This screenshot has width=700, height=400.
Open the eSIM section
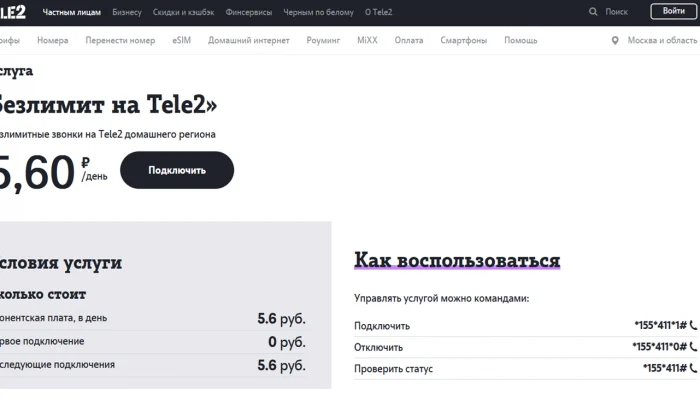pyautogui.click(x=181, y=40)
